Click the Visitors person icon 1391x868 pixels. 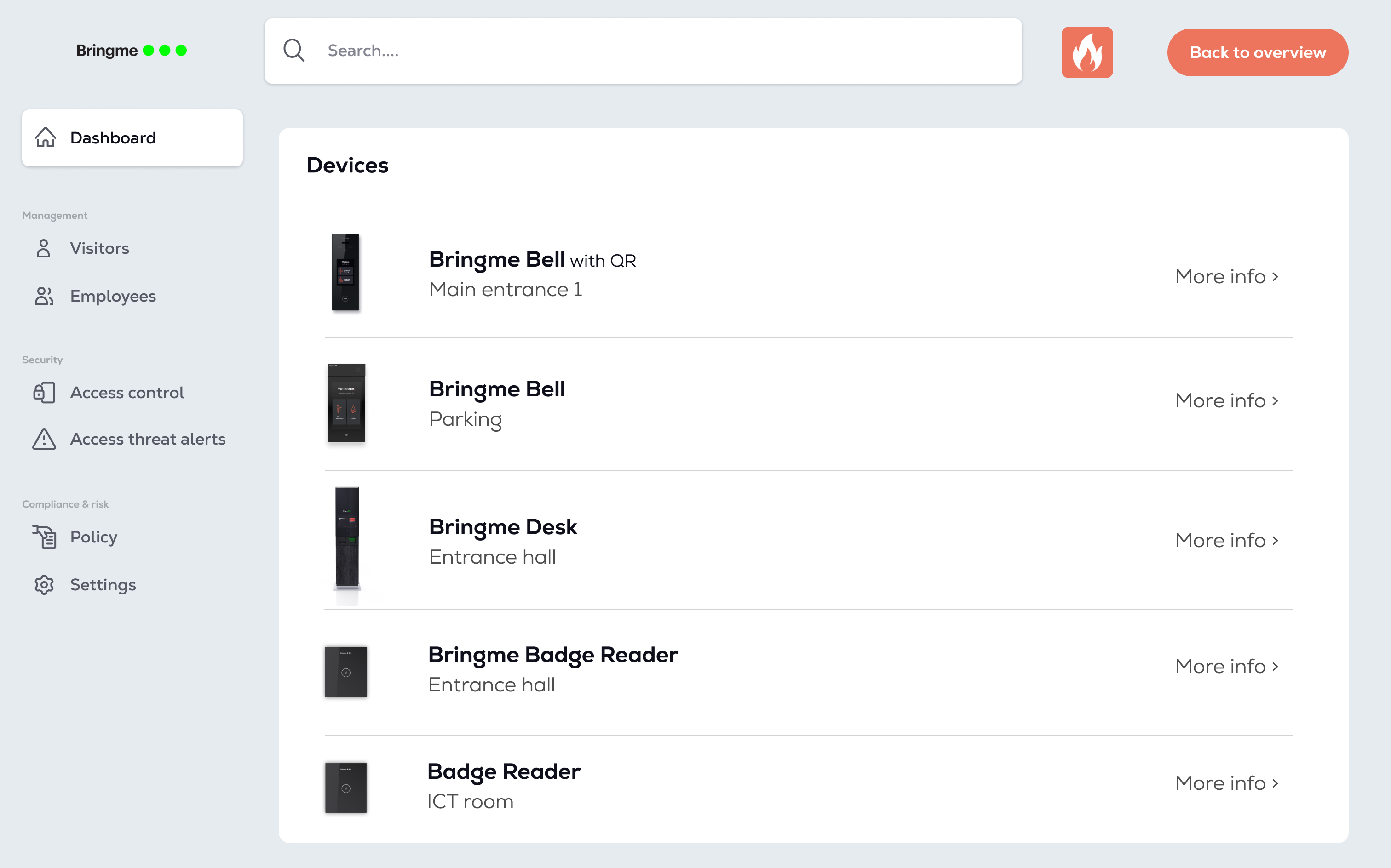(44, 248)
